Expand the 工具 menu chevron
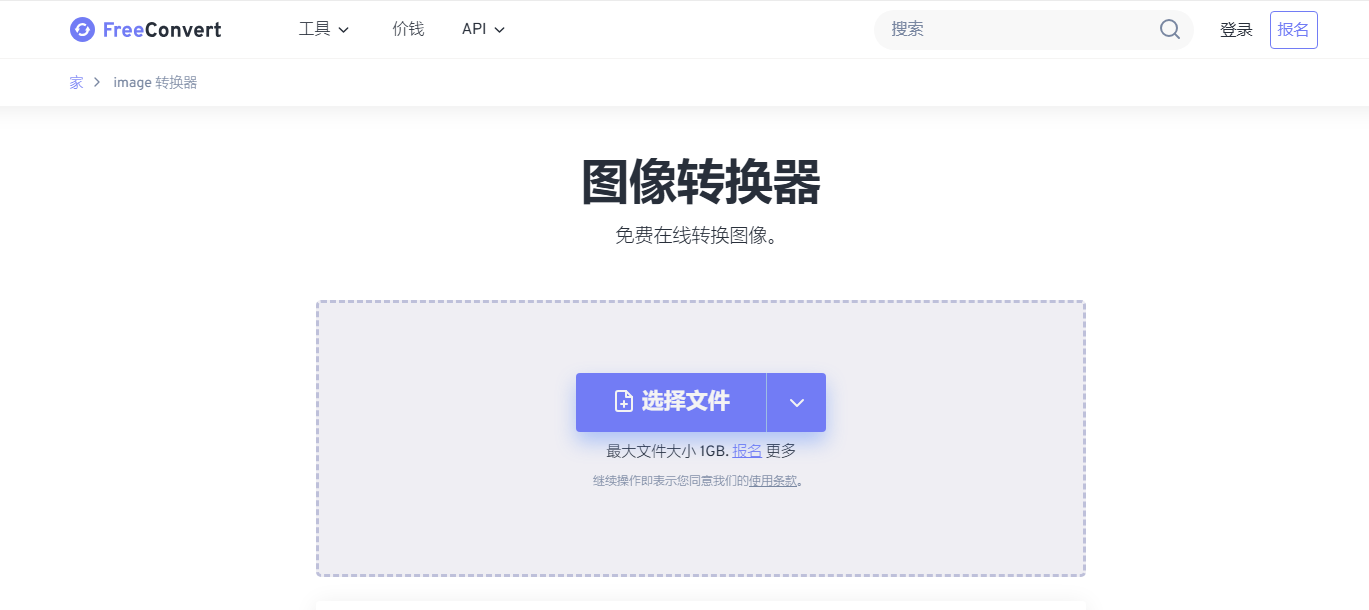1369x610 pixels. [x=343, y=30]
